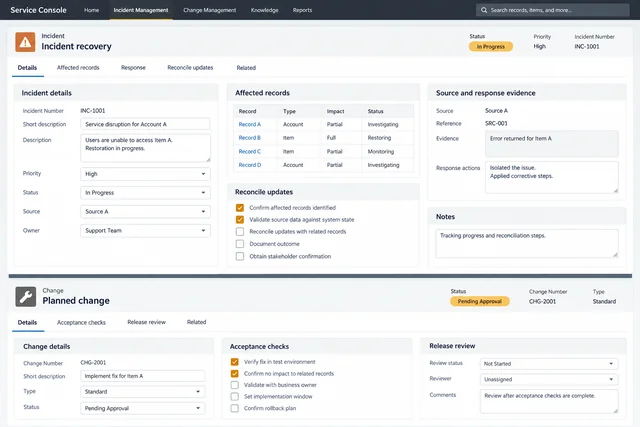Open the change Status Pending Approval dropdown
Image resolution: width=640 pixels, height=427 pixels.
click(143, 408)
